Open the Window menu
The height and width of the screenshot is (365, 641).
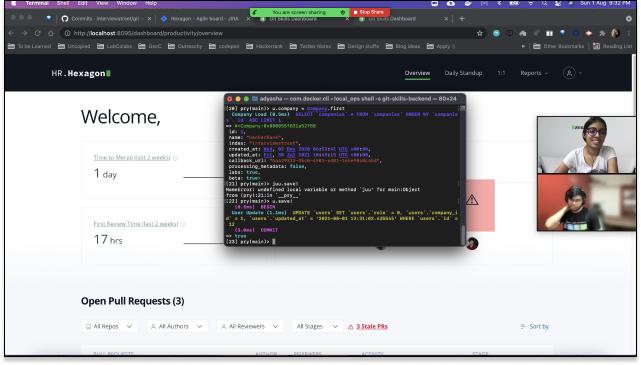126,3
